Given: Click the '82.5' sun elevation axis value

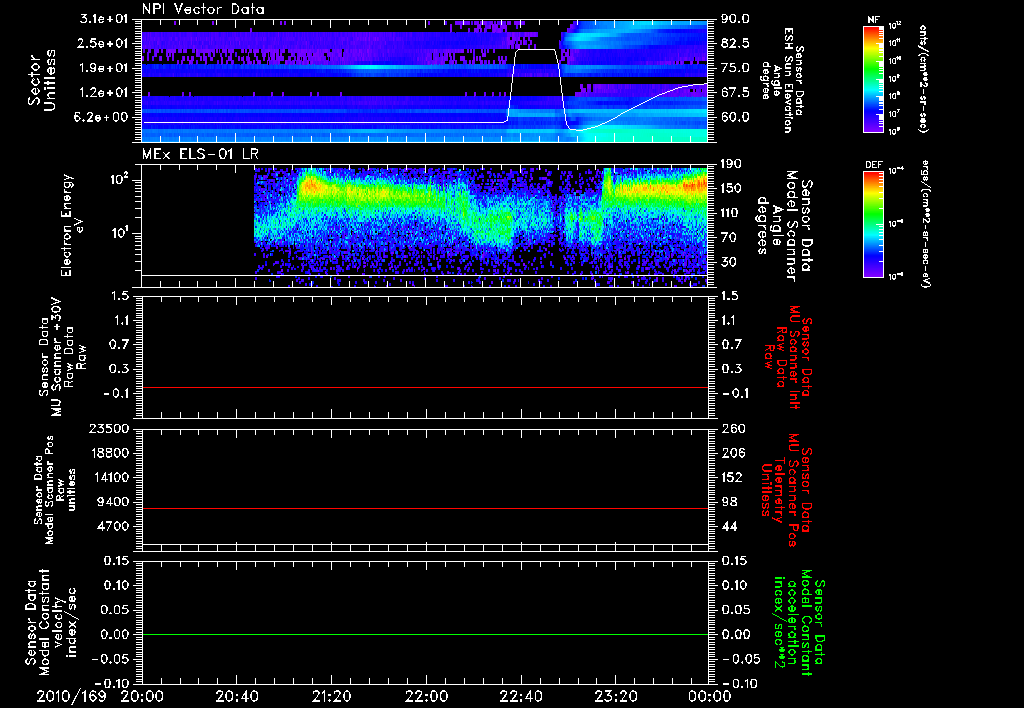Looking at the screenshot, I should (x=735, y=43).
